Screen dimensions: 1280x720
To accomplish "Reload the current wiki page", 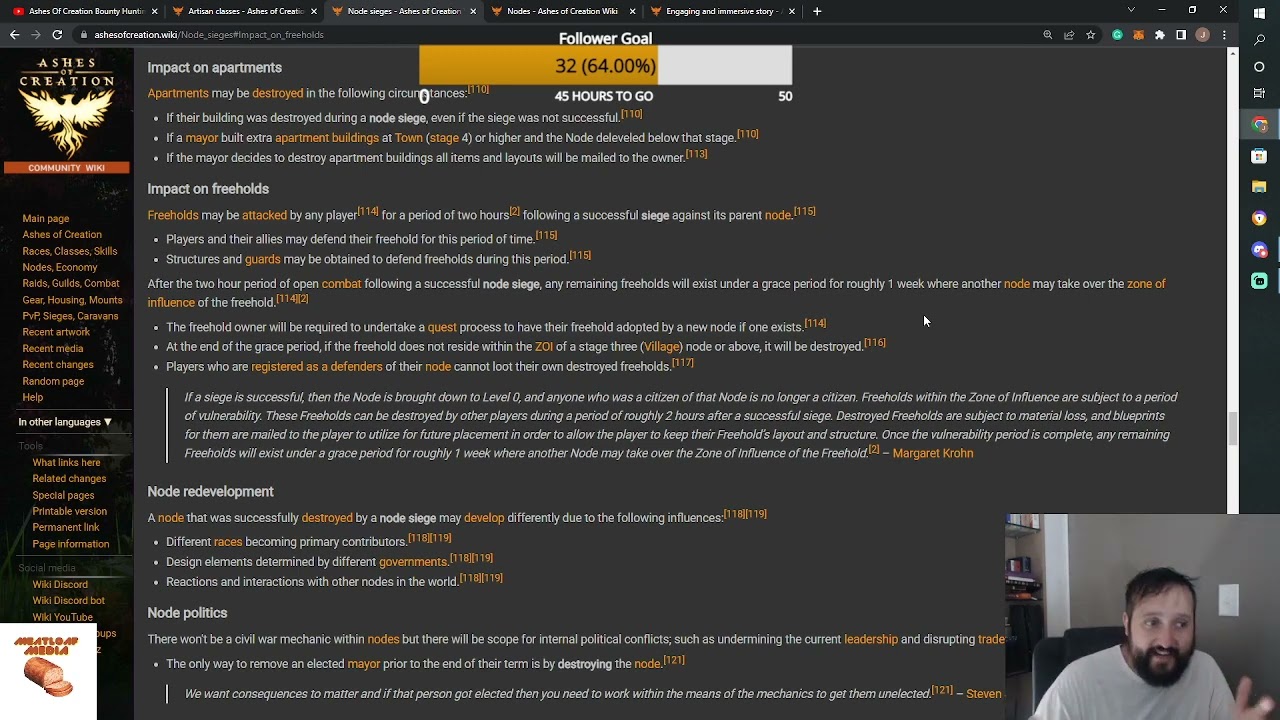I will tap(57, 35).
